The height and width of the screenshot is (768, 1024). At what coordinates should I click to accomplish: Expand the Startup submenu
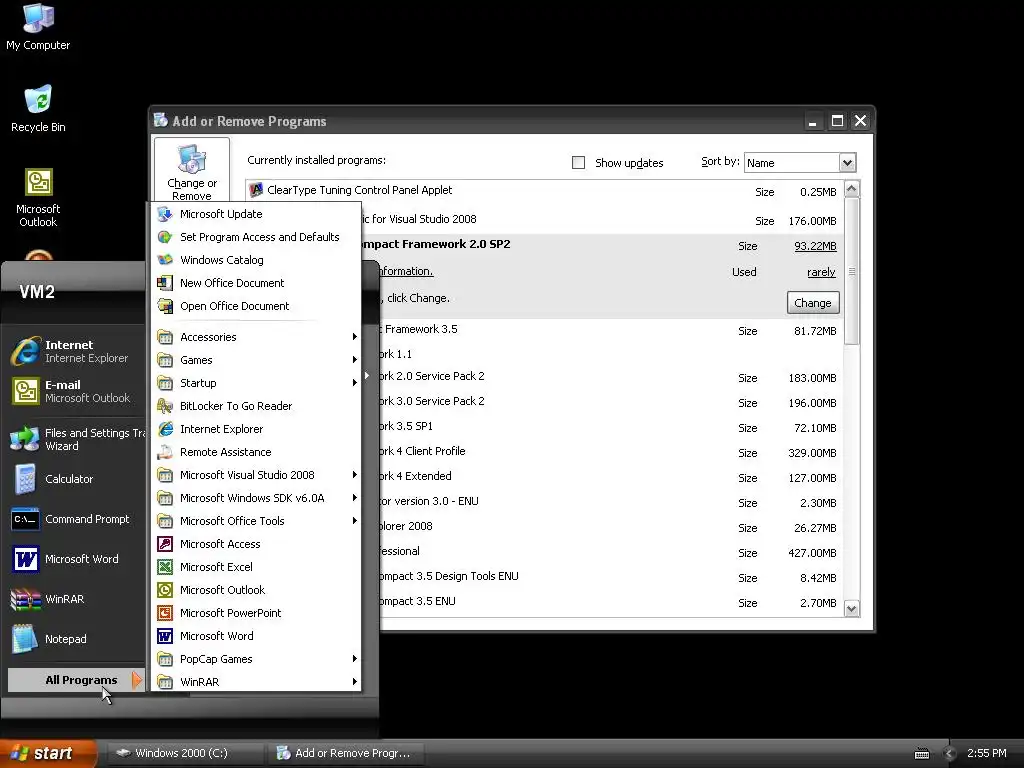[x=255, y=383]
